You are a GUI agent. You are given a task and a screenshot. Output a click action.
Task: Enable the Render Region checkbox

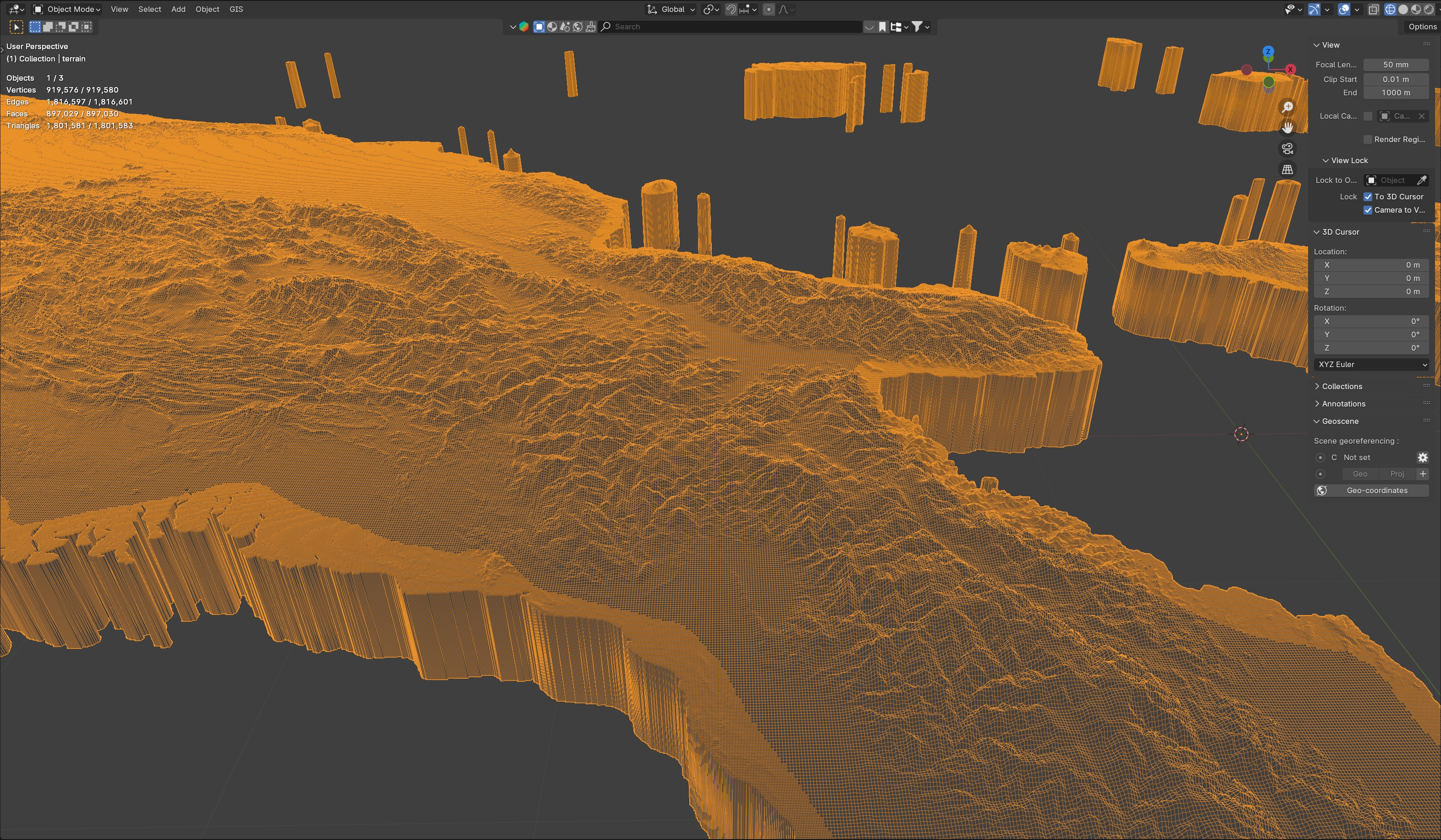click(x=1368, y=139)
